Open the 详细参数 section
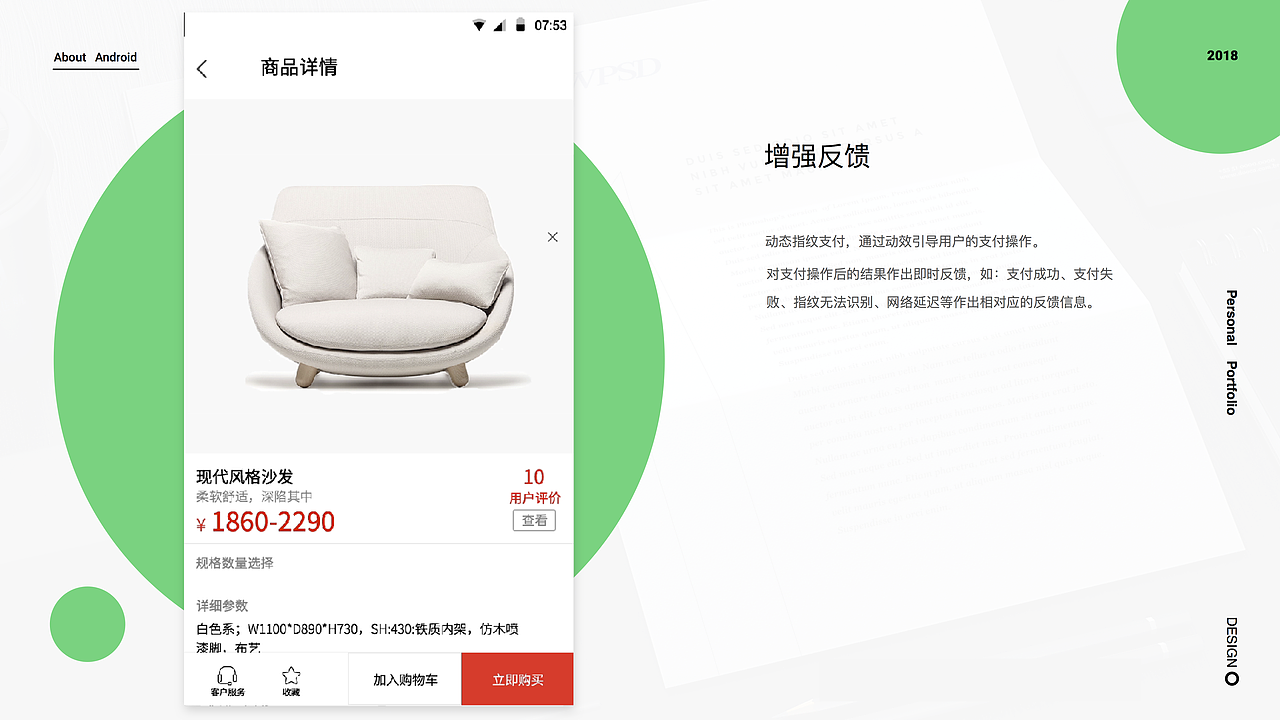This screenshot has width=1280, height=720. pos(222,606)
